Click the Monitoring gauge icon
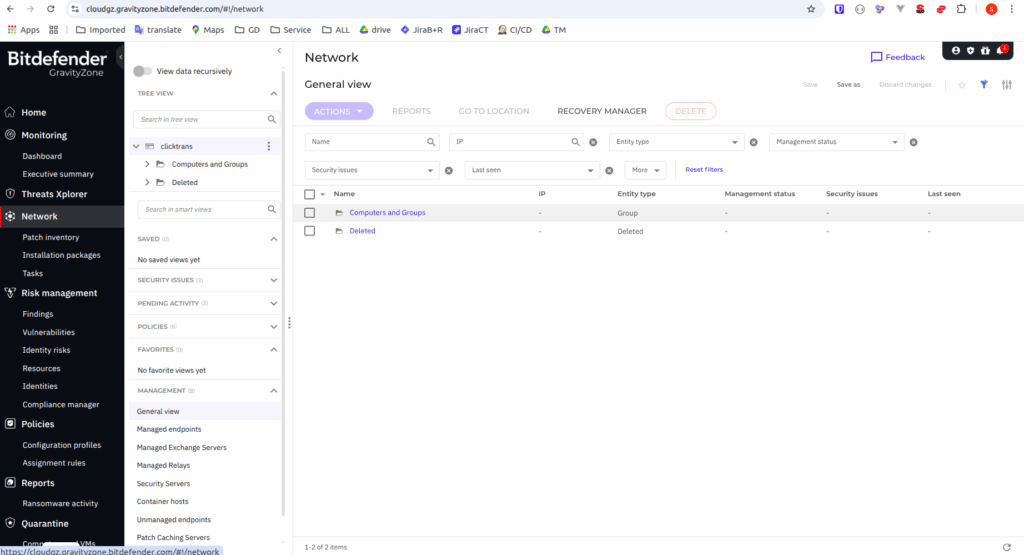The height and width of the screenshot is (555, 1024). tap(10, 135)
